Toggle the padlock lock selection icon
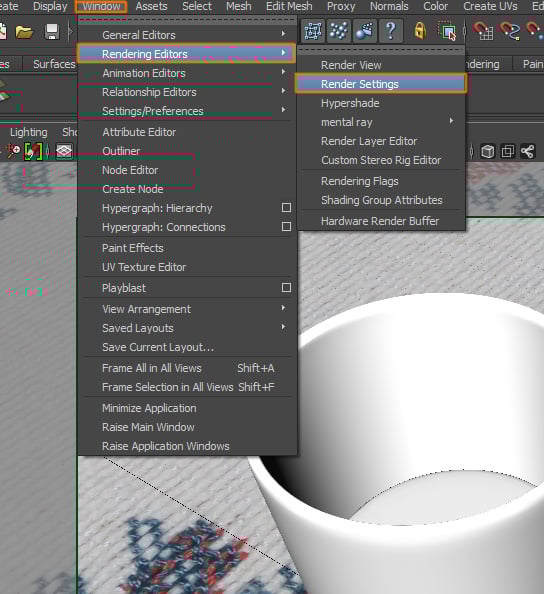 click(x=419, y=31)
